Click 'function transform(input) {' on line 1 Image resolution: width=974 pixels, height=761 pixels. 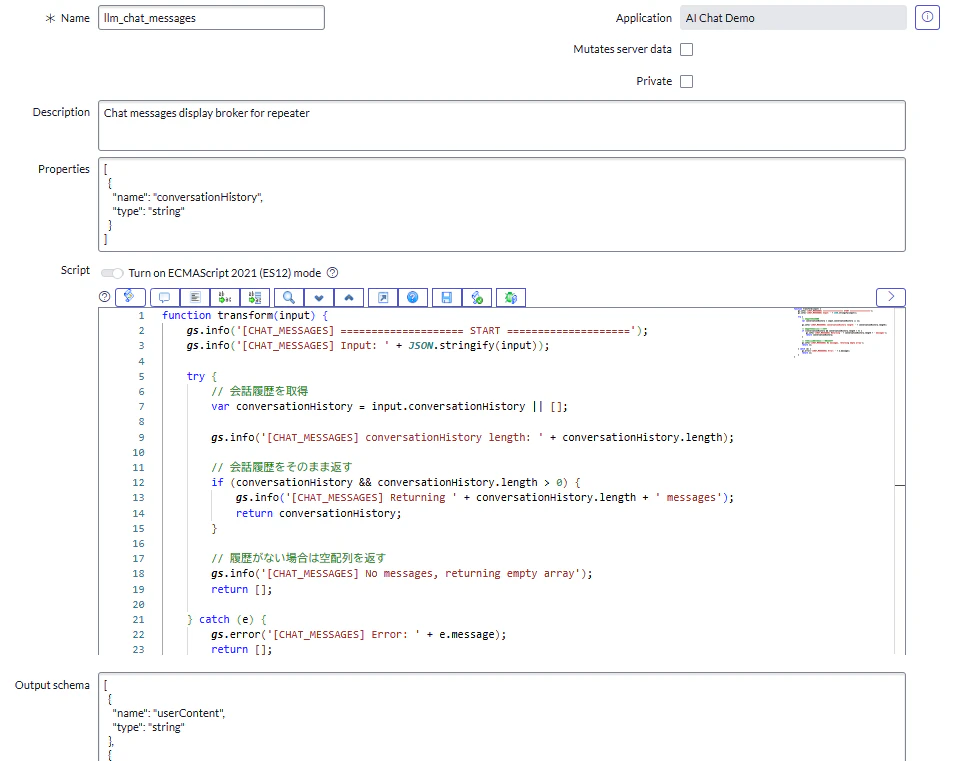245,316
